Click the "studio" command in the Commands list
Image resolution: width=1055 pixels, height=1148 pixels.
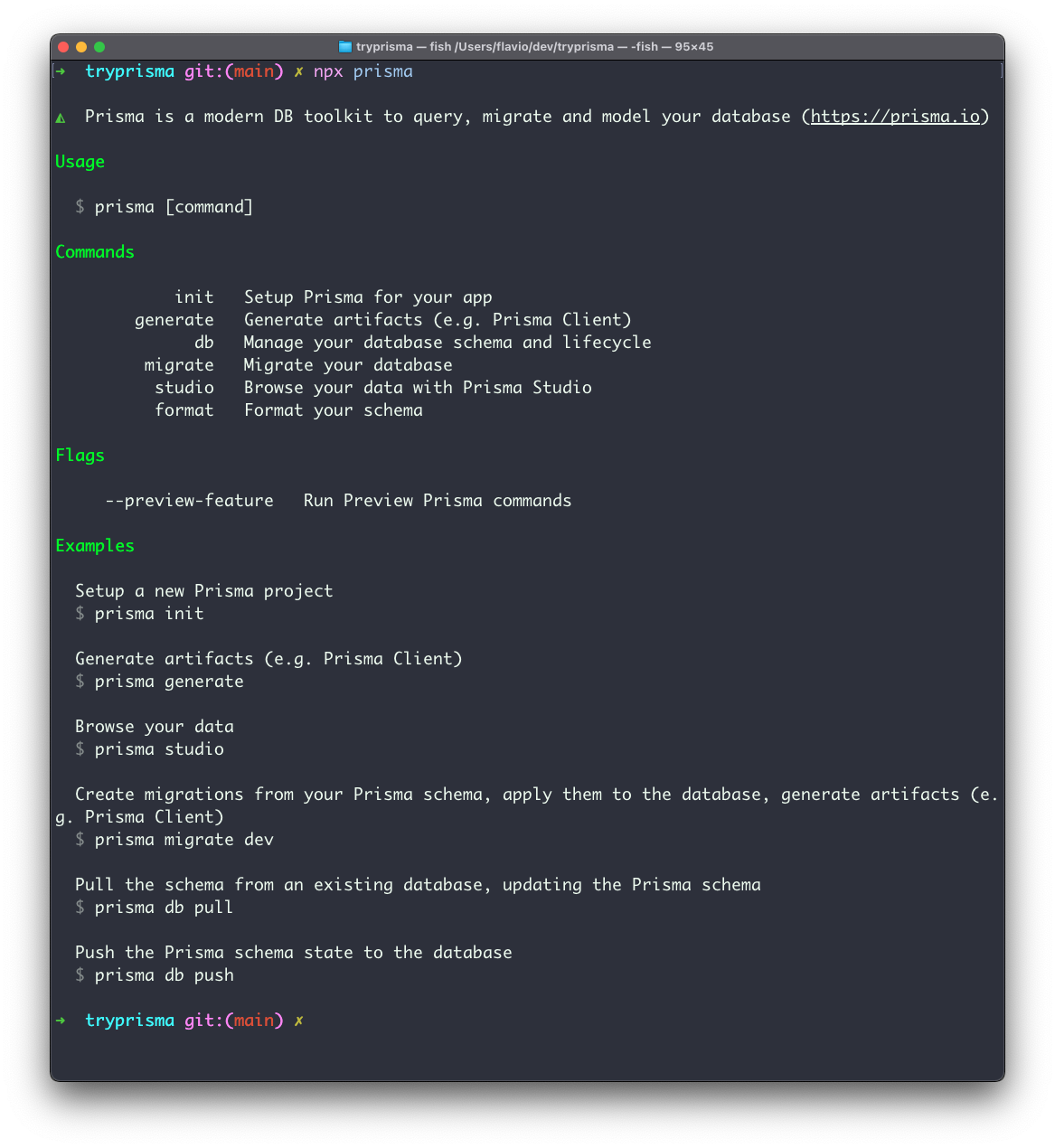184,388
